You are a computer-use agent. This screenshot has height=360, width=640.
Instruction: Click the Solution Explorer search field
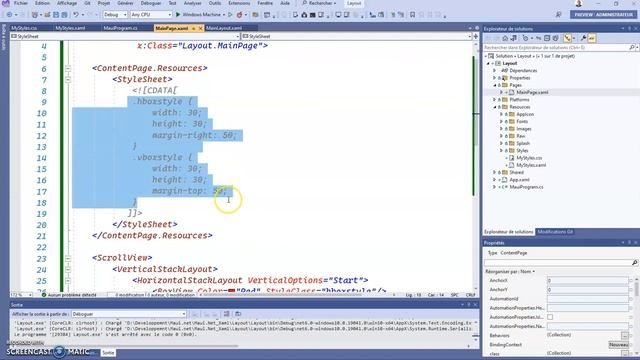point(556,47)
